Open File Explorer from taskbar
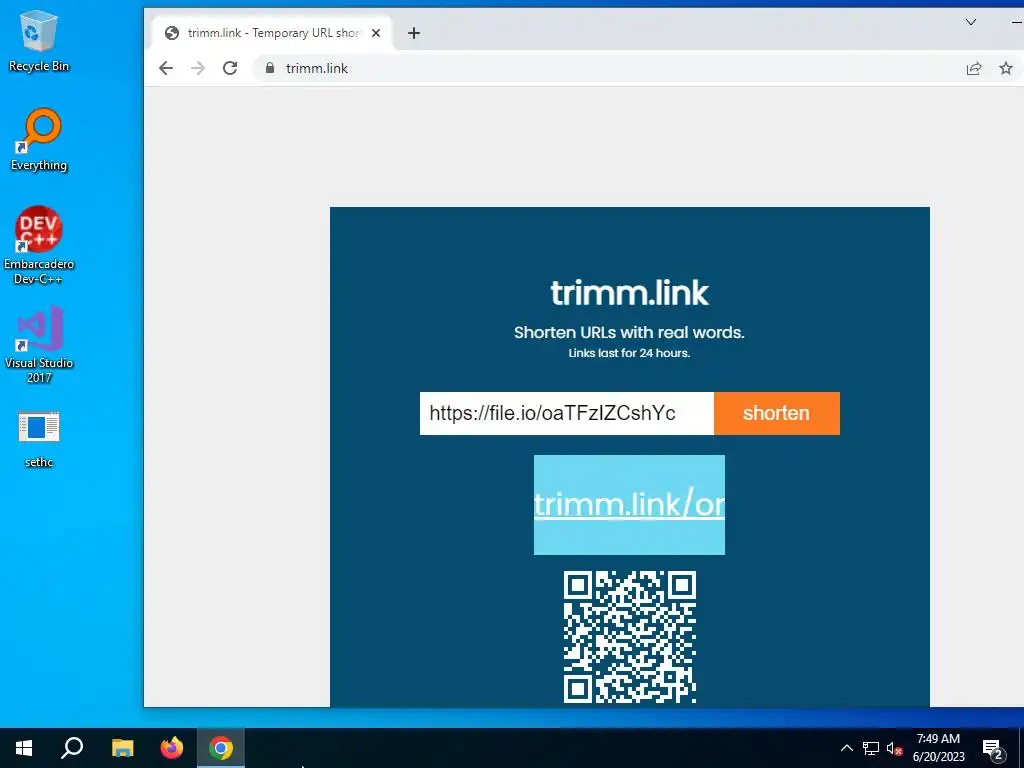Screen dimensions: 1024x768 pyautogui.click(x=122, y=748)
